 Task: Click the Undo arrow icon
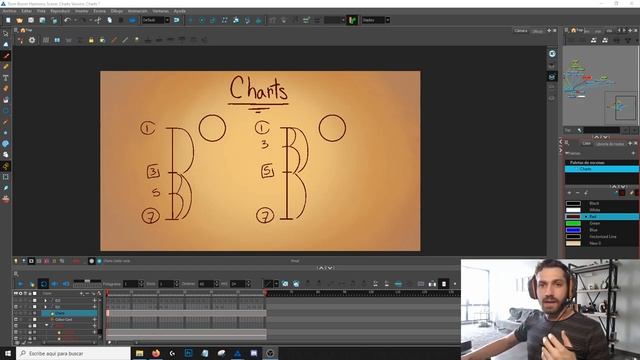[x=67, y=20]
